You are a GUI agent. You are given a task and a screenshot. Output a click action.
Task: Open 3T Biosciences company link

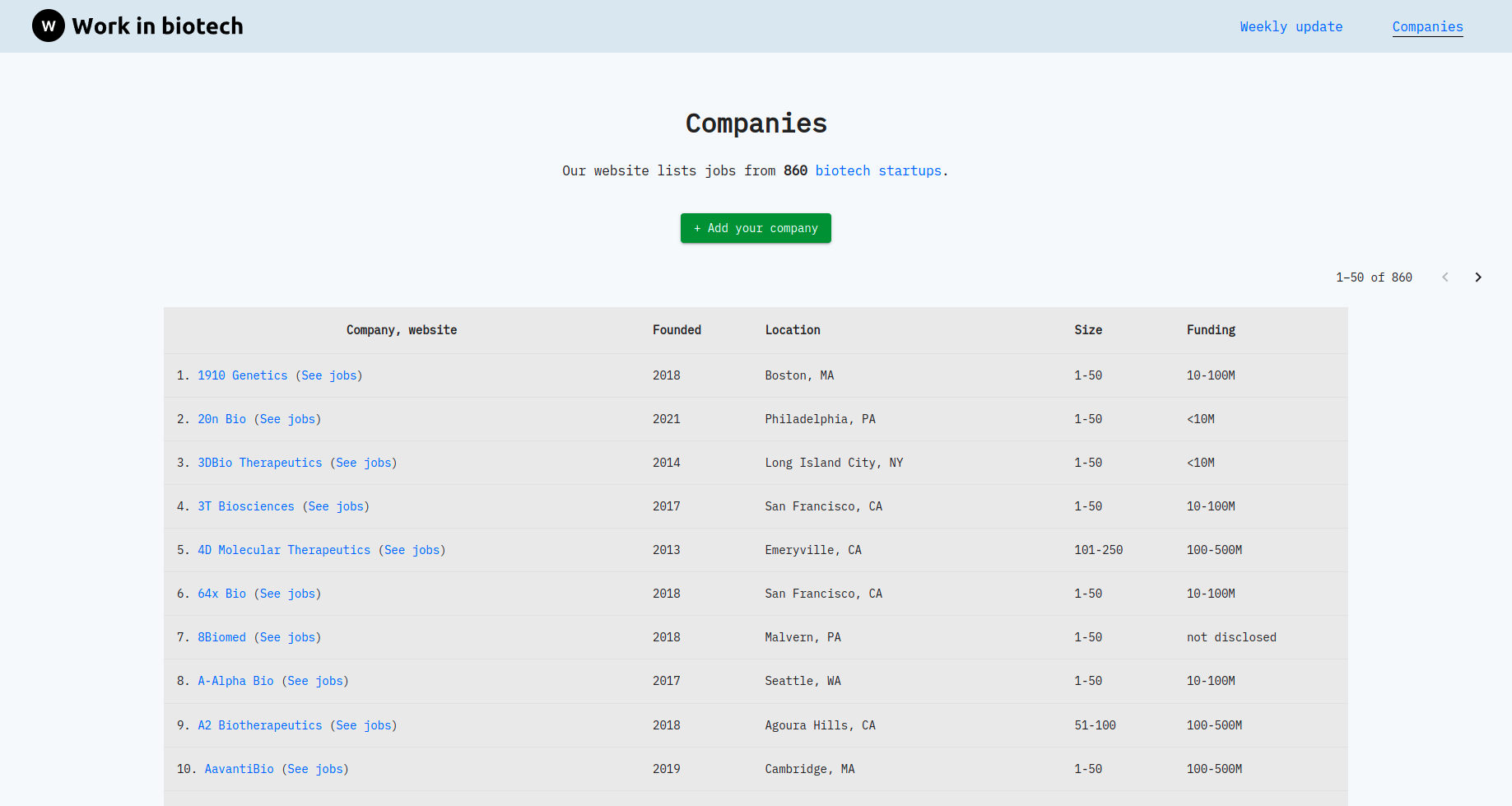coord(246,506)
